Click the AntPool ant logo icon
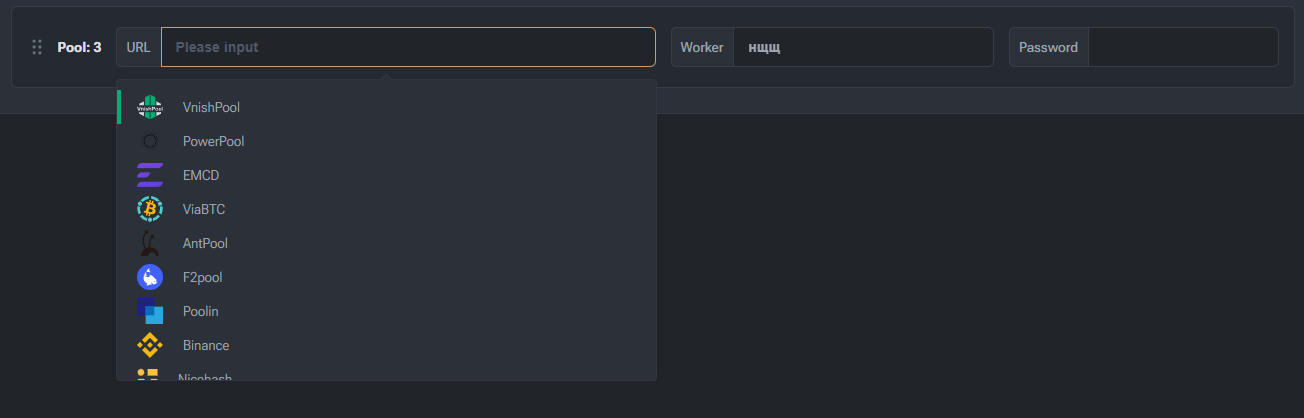This screenshot has width=1304, height=418. coord(150,243)
